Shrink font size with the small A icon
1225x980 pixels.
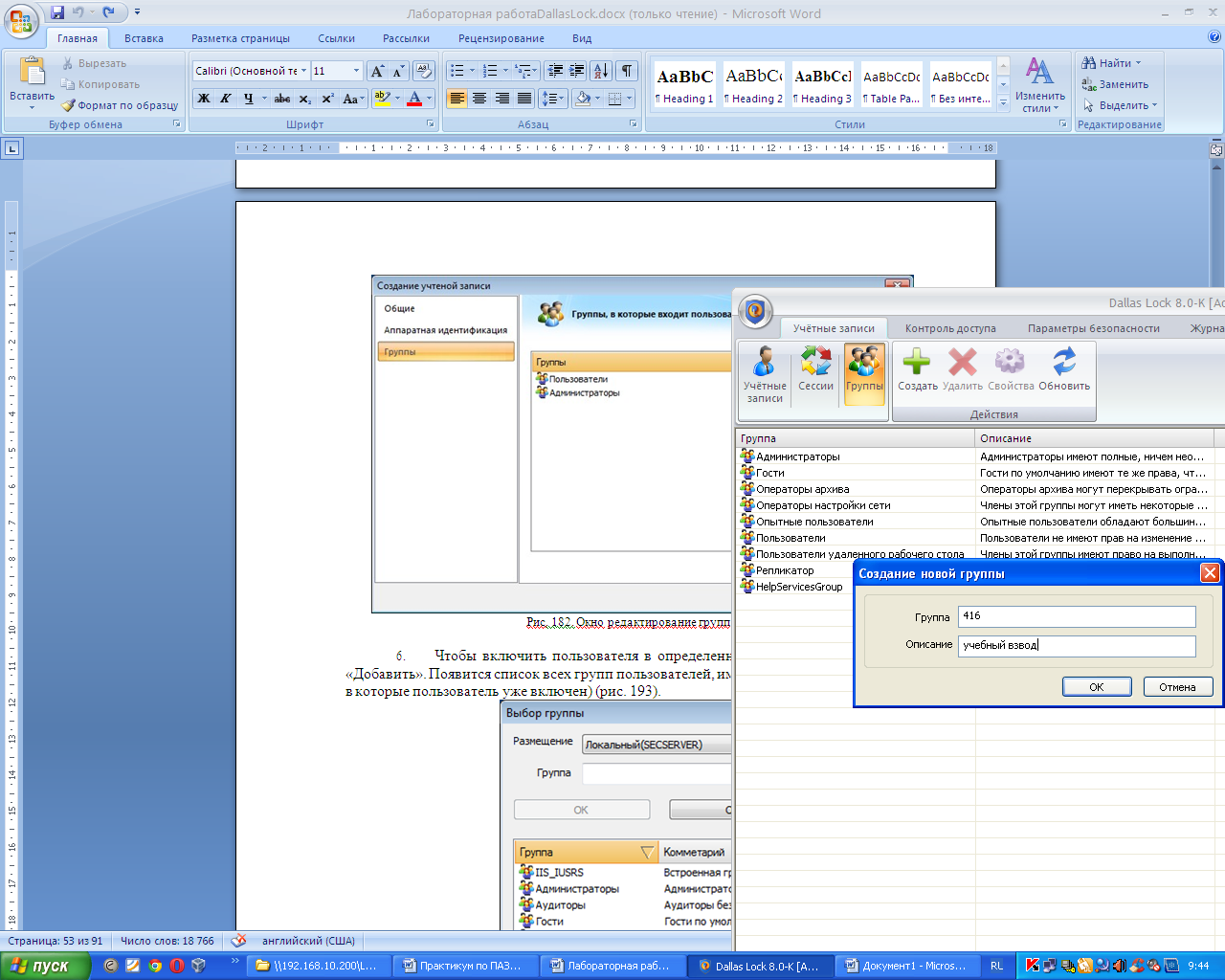coord(398,71)
